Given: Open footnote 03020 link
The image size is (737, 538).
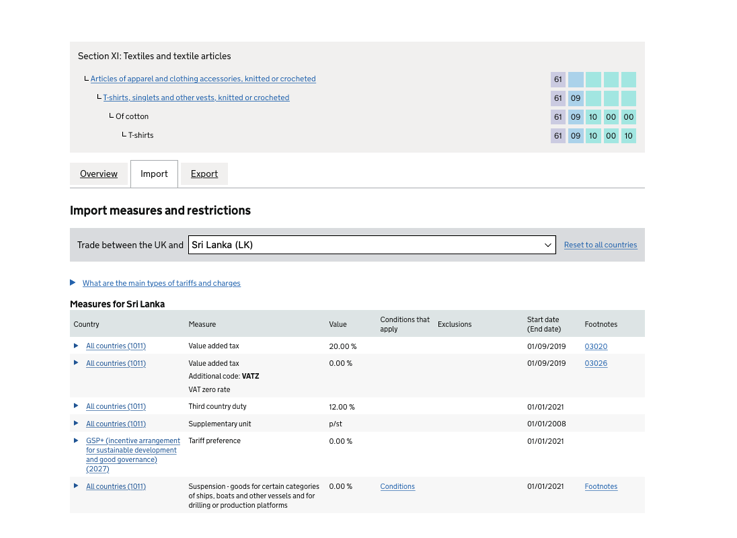Looking at the screenshot, I should point(596,346).
